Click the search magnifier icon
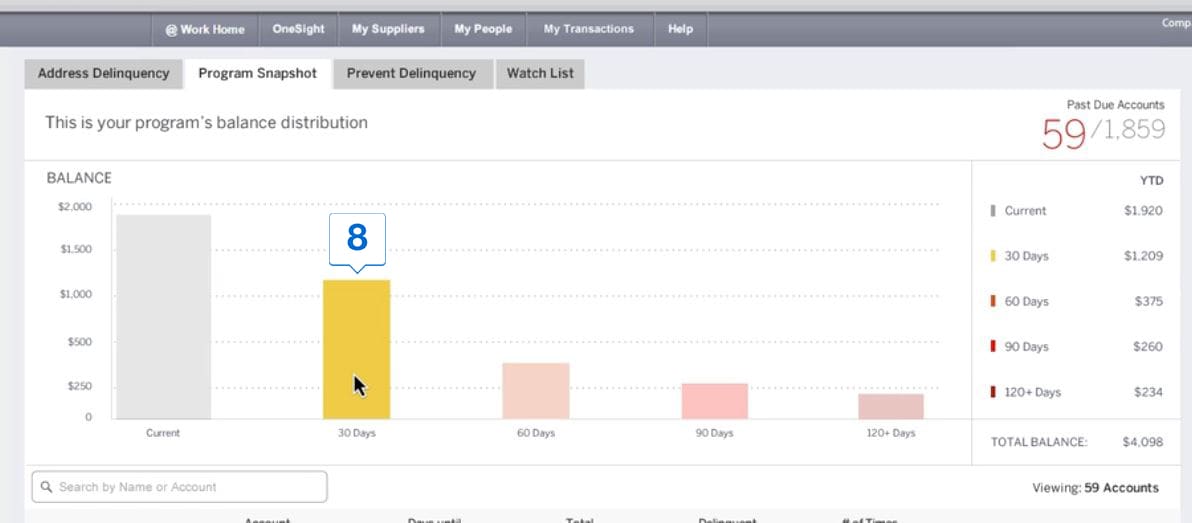 point(46,487)
